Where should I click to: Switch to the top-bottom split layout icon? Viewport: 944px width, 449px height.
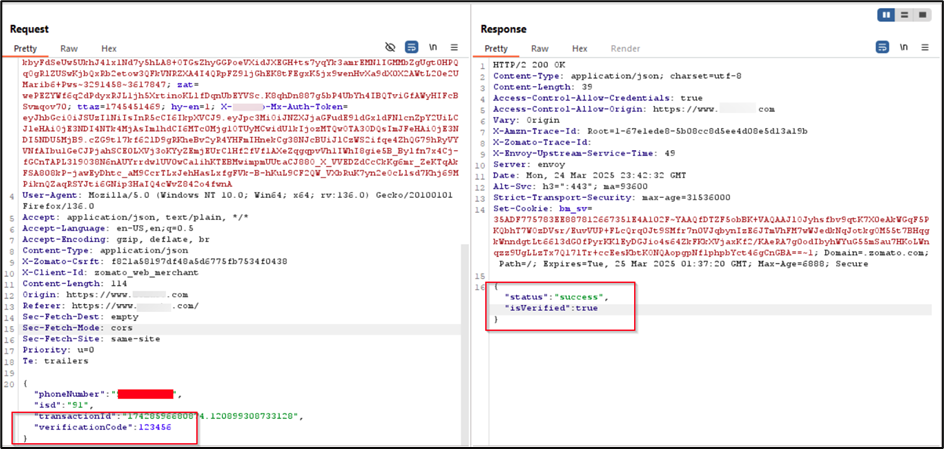tap(904, 15)
